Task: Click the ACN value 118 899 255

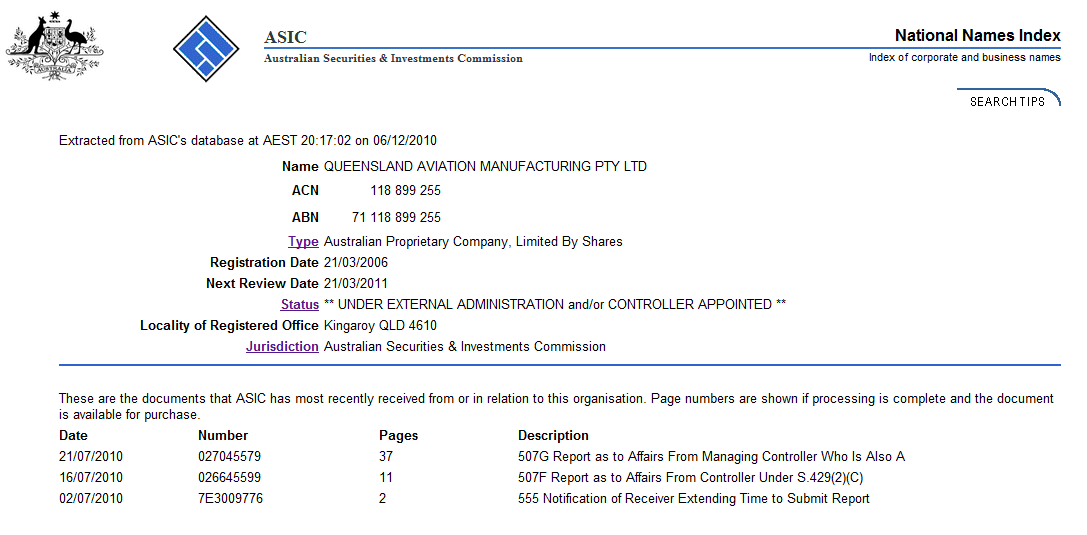Action: [406, 191]
